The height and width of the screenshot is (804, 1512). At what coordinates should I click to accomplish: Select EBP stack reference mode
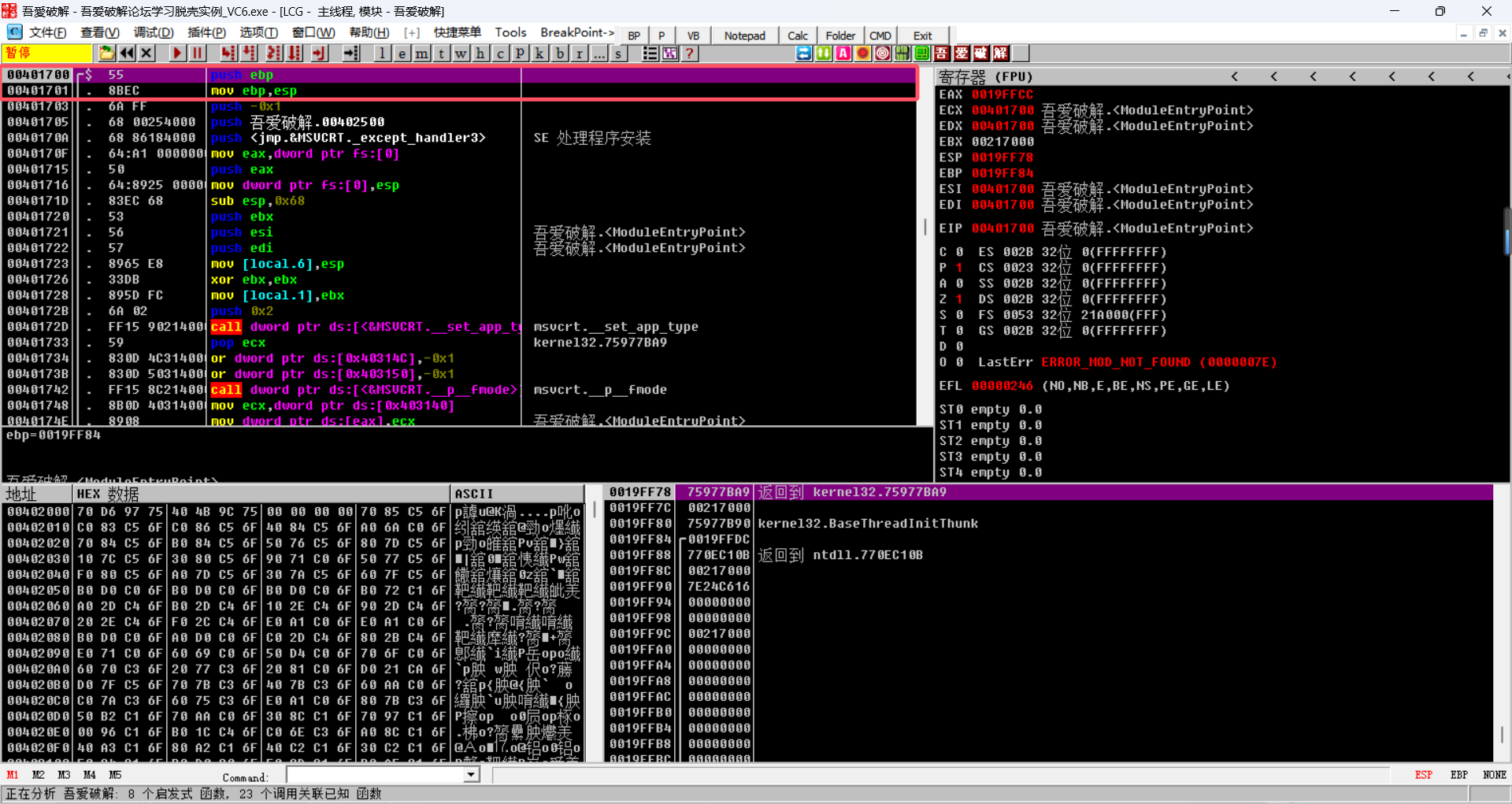pyautogui.click(x=1458, y=775)
